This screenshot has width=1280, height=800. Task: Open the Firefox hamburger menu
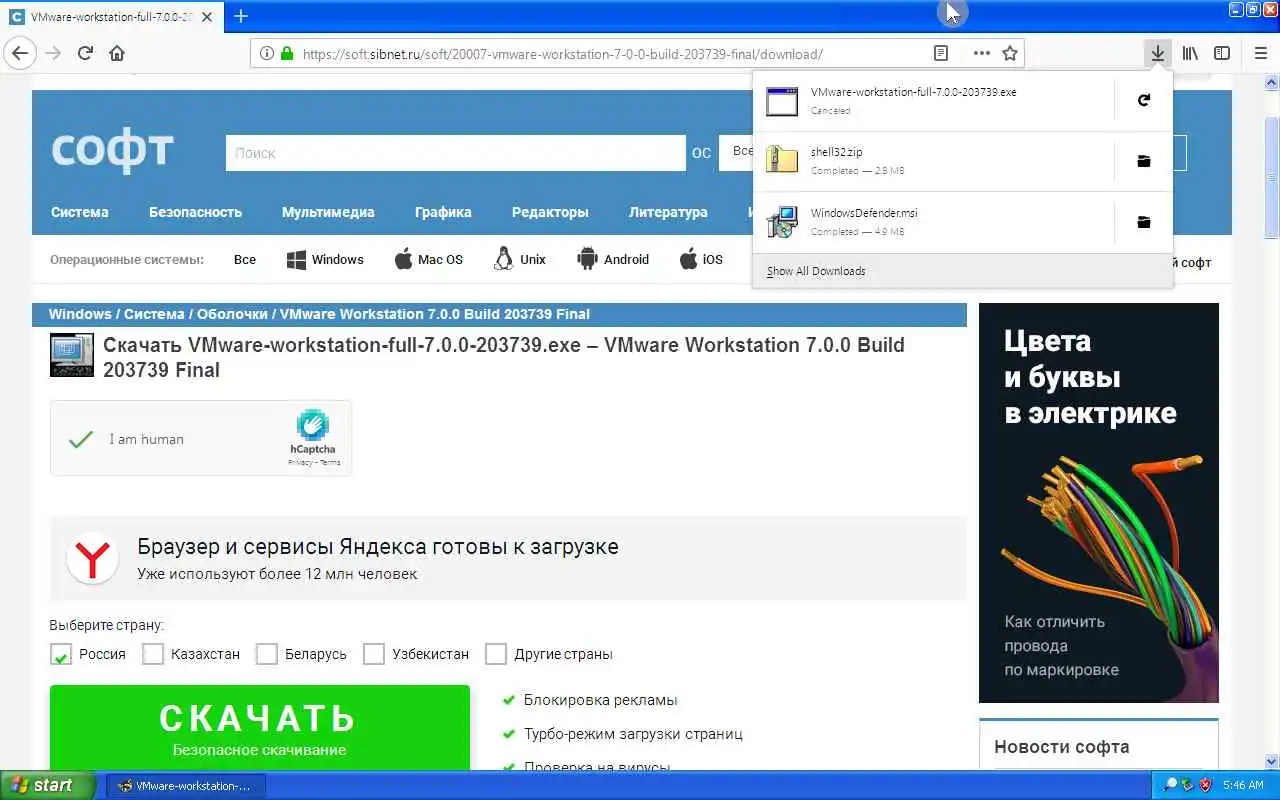(1260, 53)
